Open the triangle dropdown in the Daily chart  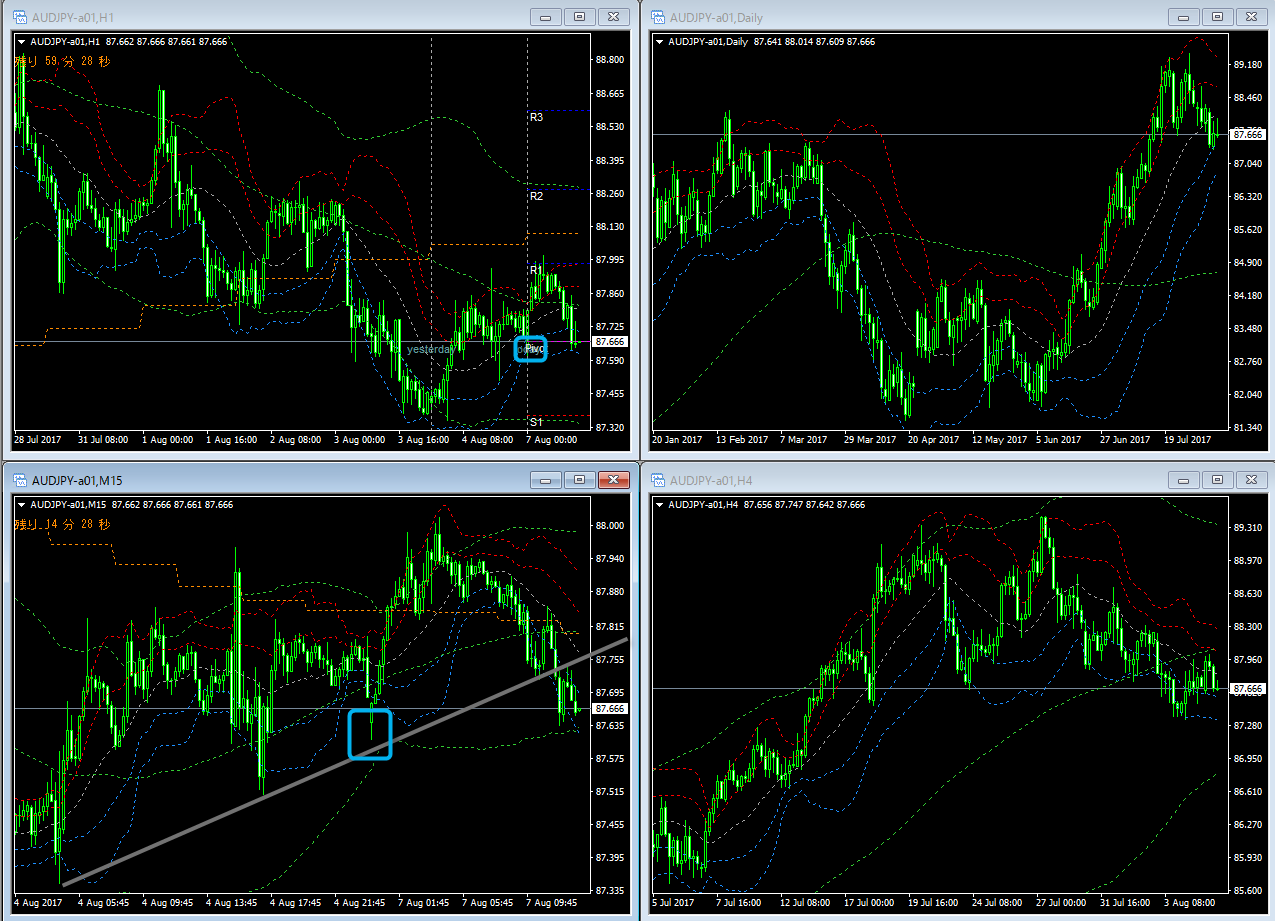coord(659,42)
